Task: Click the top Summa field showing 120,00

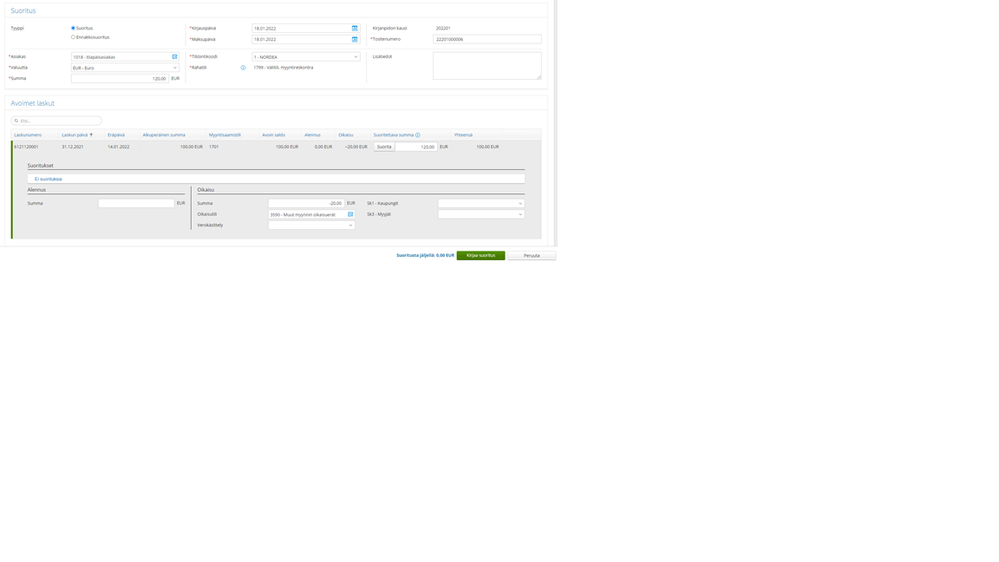Action: click(x=120, y=78)
